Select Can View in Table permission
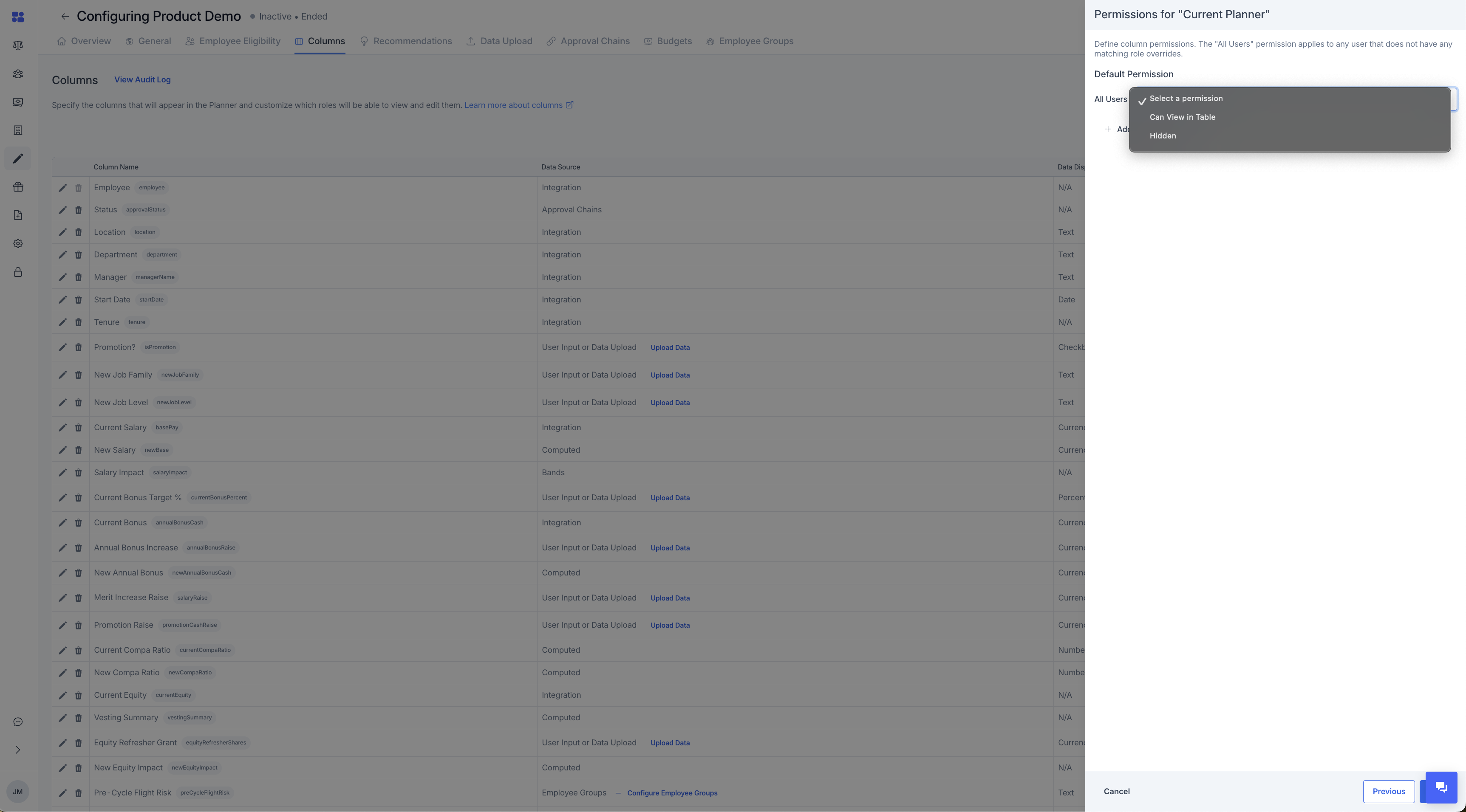Viewport: 1466px width, 812px height. point(1183,117)
